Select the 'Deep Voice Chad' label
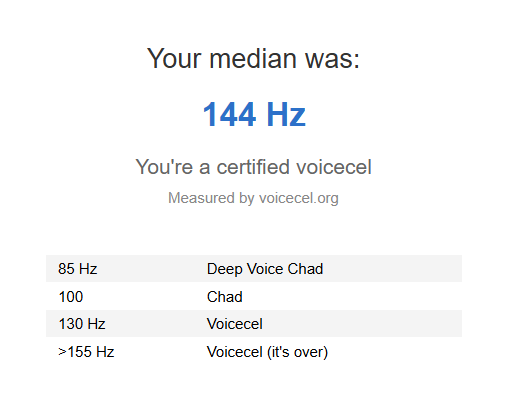 pyautogui.click(x=265, y=269)
